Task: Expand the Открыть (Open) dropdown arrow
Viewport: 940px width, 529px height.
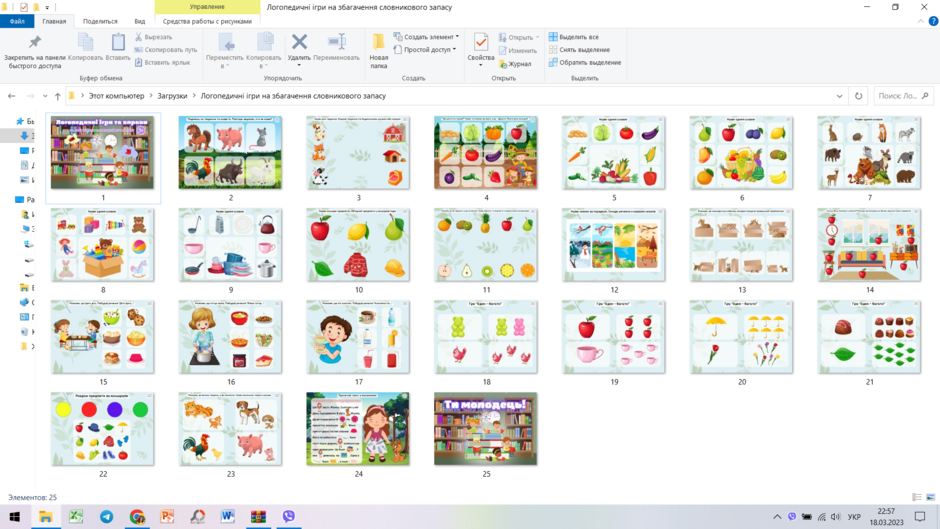Action: click(537, 37)
